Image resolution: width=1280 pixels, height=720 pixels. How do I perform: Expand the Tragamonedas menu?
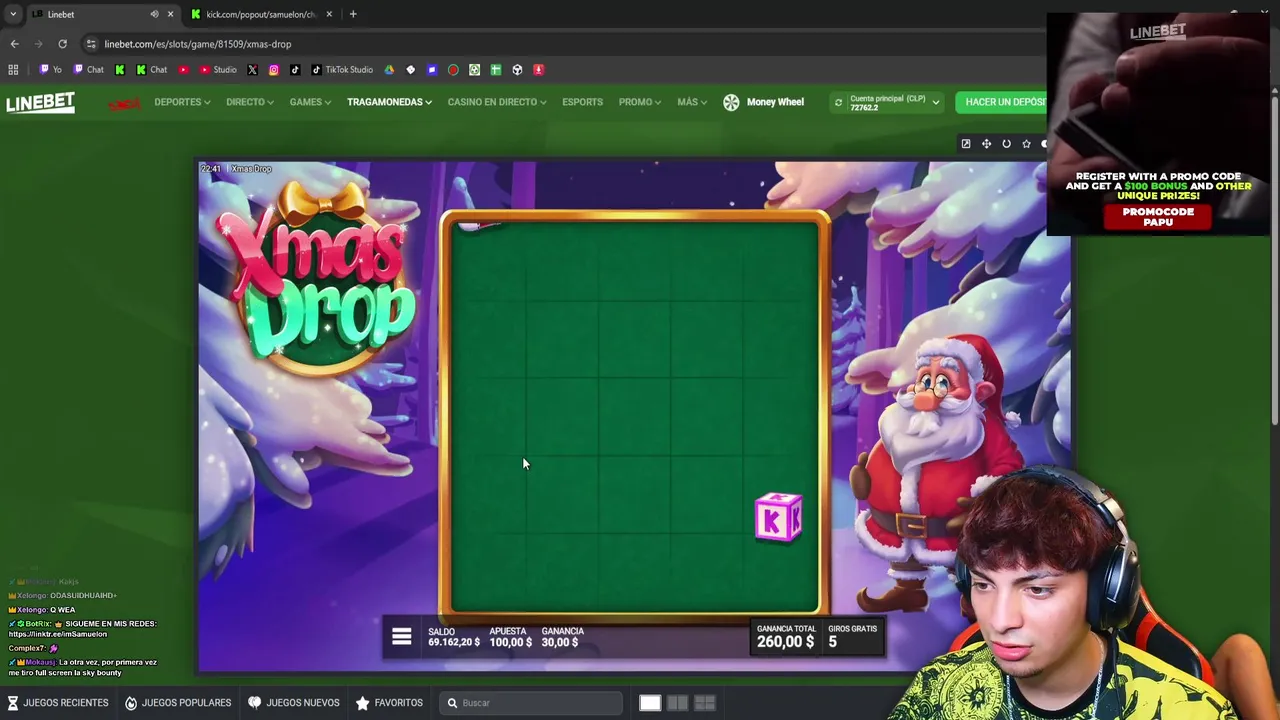(x=389, y=102)
